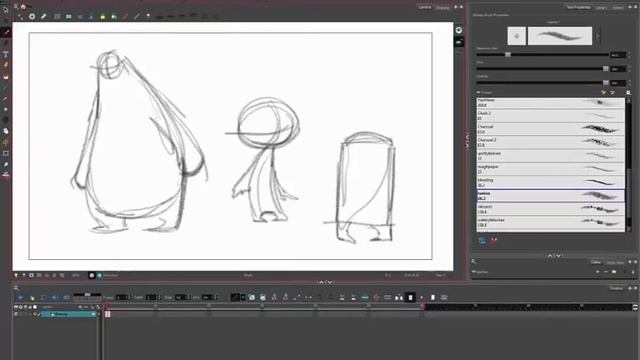This screenshot has height=360, width=640.
Task: Click the collapse arrows between camera view and timeline
Action: click(326, 282)
